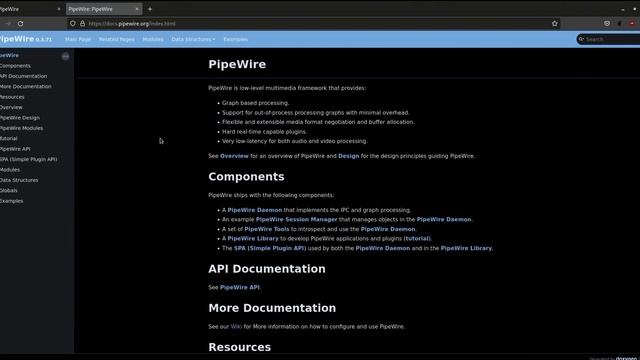
Task: Follow the Overview link in the intro paragraph
Action: (234, 156)
